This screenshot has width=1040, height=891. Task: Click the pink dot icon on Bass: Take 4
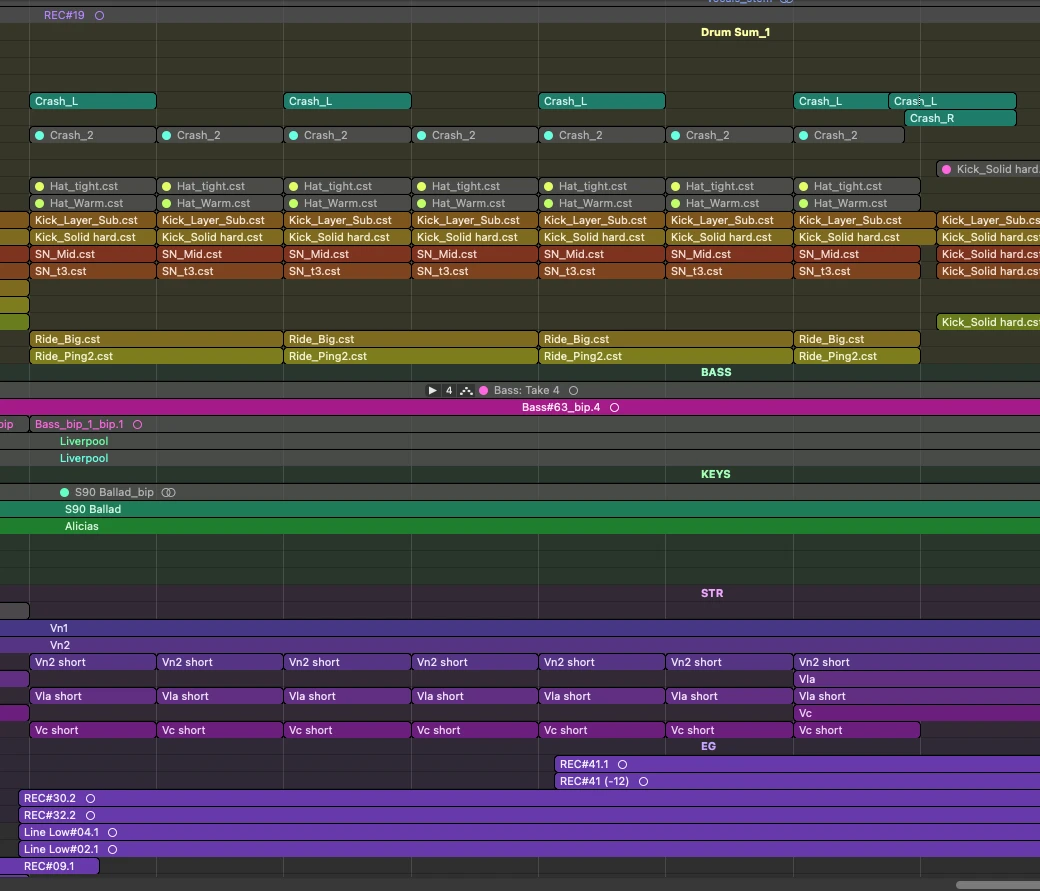[x=484, y=390]
